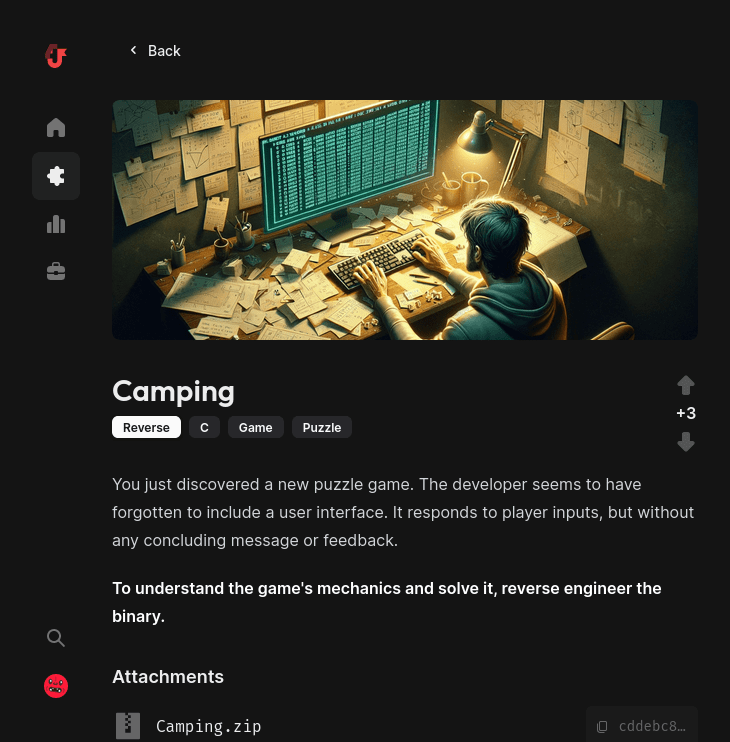
Task: Download the Camping.zip attachment
Action: click(x=208, y=726)
